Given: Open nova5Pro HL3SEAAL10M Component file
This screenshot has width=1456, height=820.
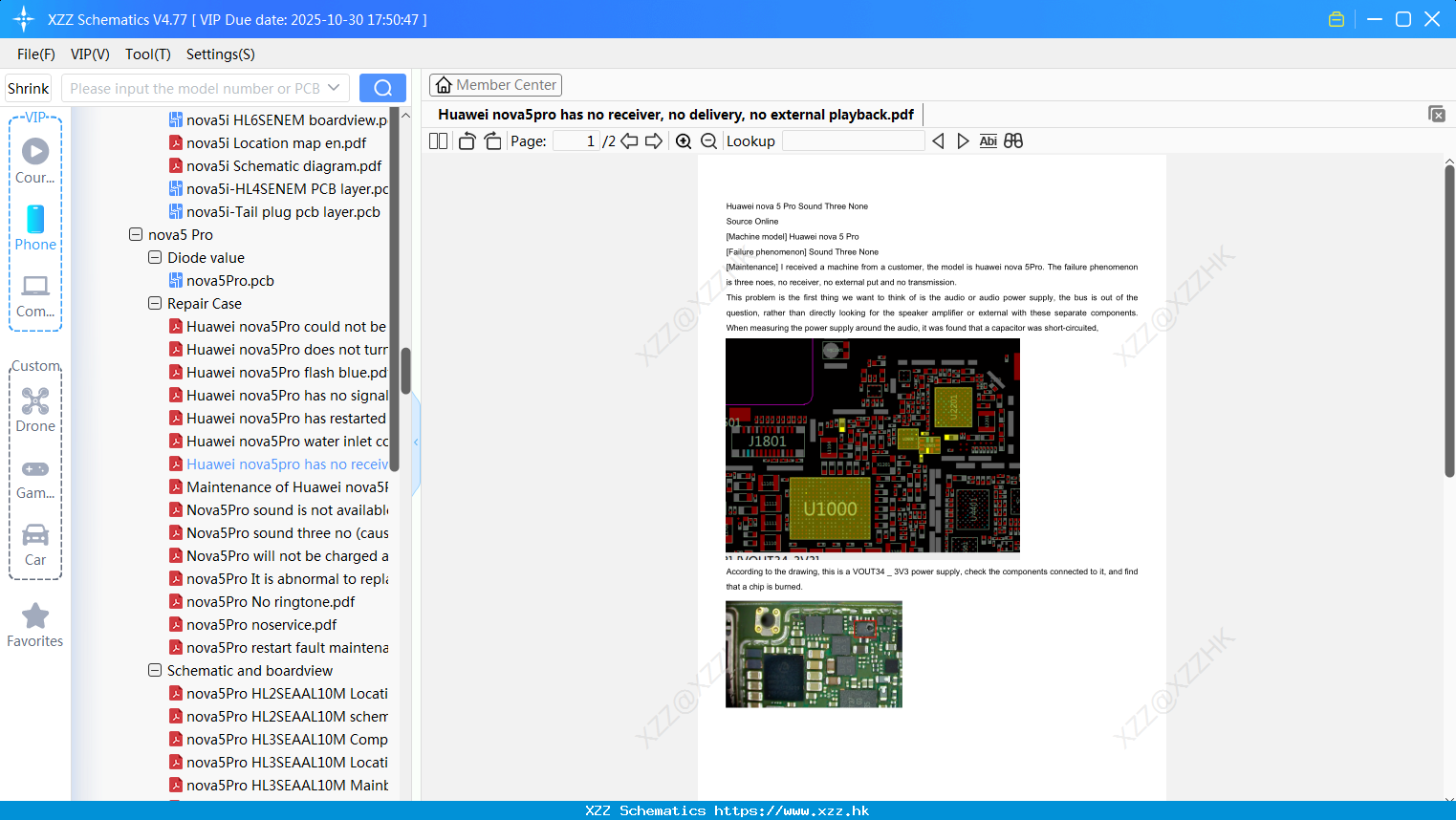Looking at the screenshot, I should click(x=287, y=740).
